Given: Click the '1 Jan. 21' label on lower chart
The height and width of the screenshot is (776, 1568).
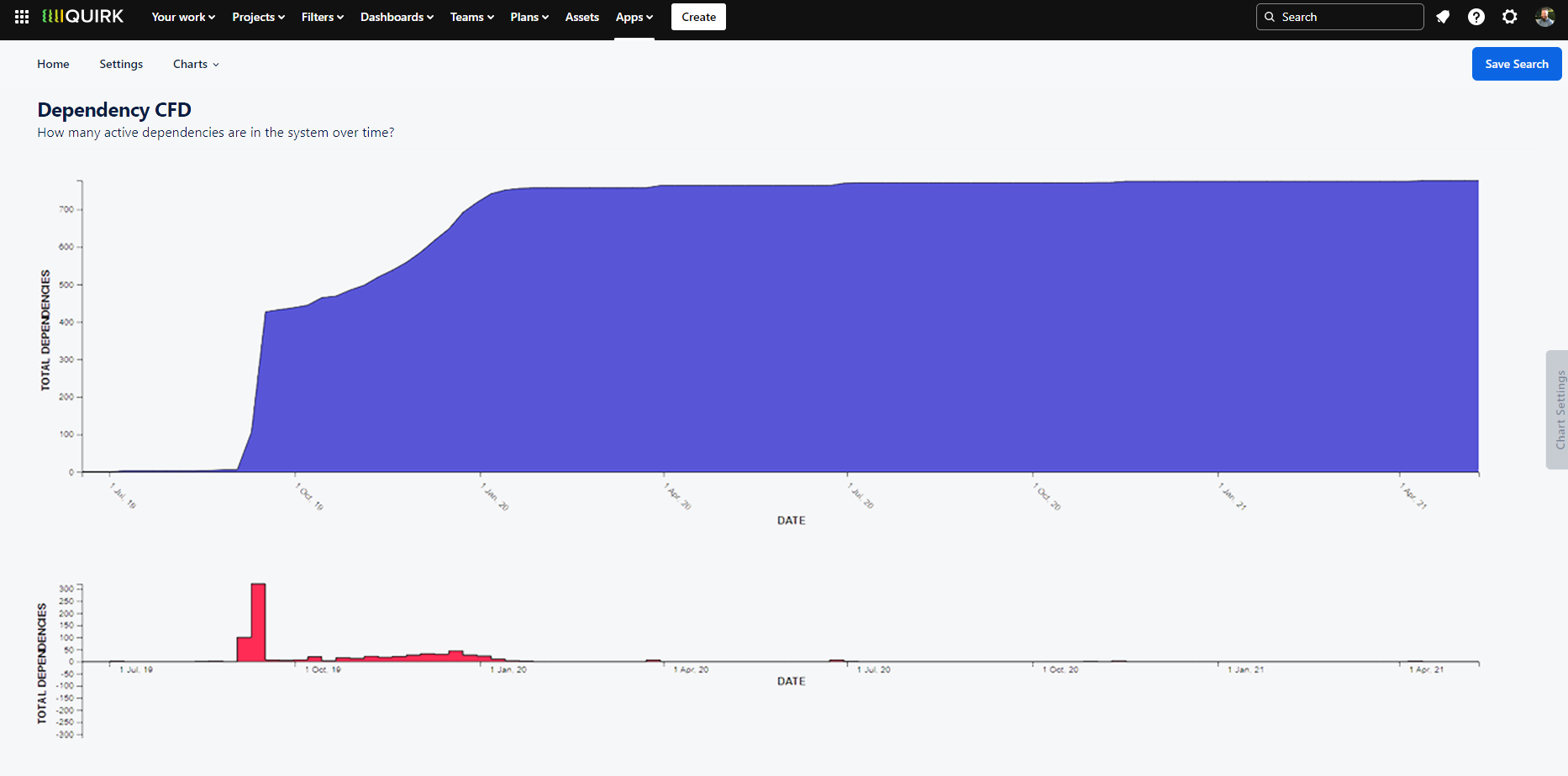Looking at the screenshot, I should 1245,669.
